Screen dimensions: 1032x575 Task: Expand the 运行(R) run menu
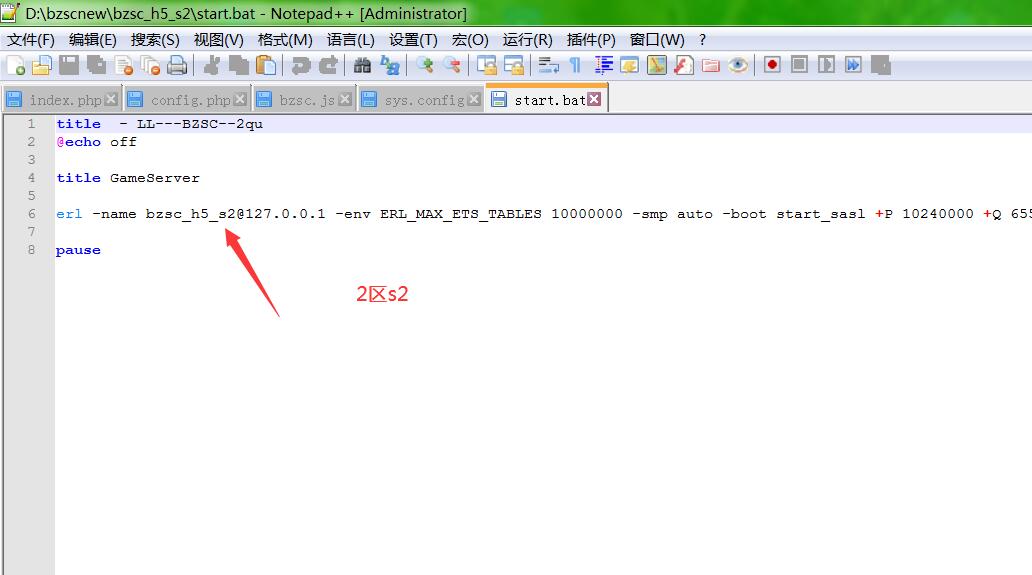[x=527, y=40]
